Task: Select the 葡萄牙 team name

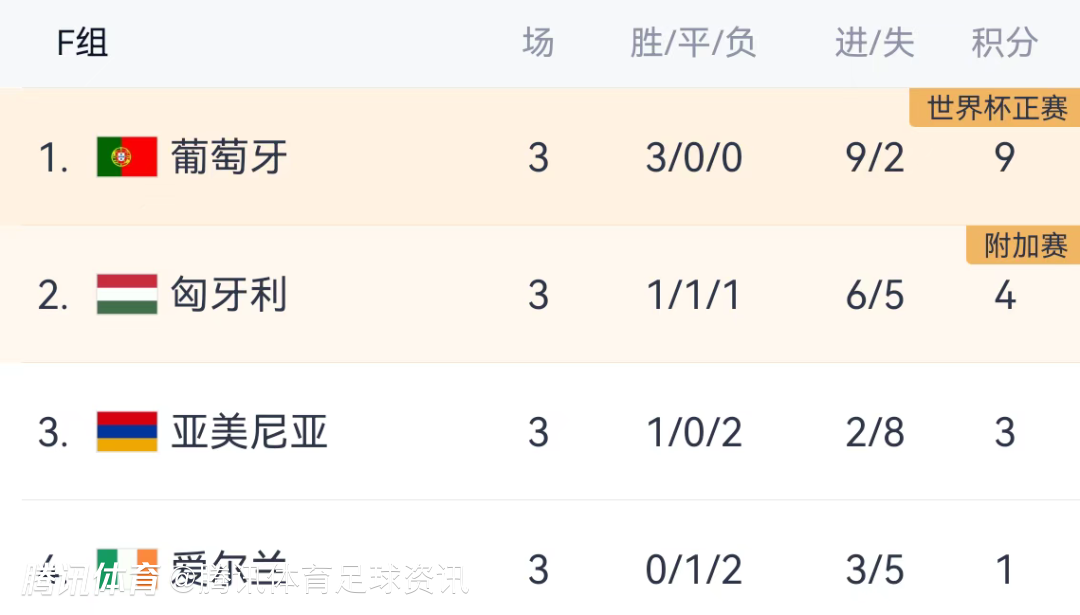Action: pyautogui.click(x=229, y=157)
